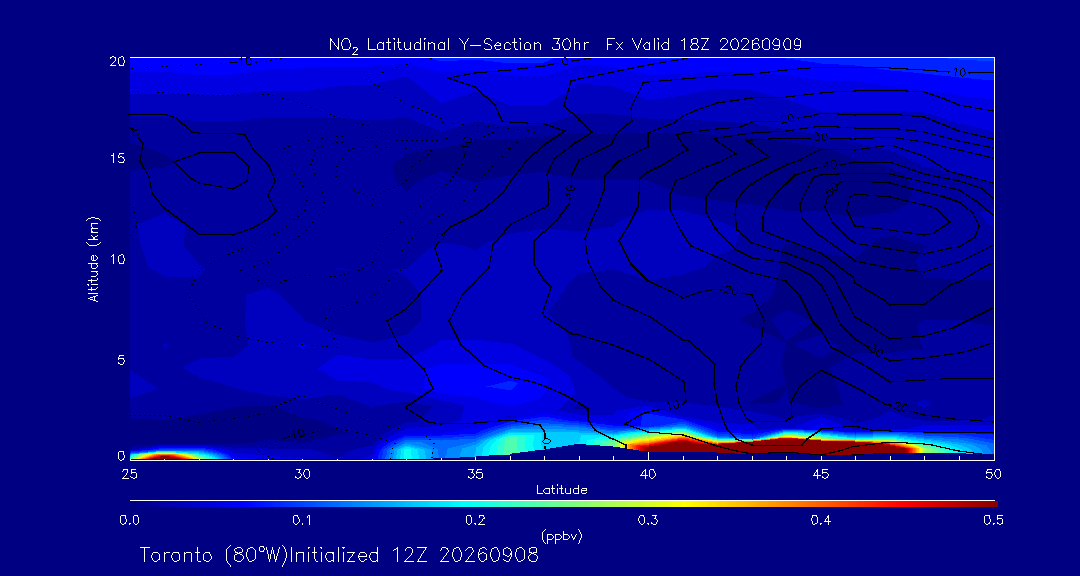Click the Initialized 12Z 20260908 text
This screenshot has height=576, width=1080.
413,555
